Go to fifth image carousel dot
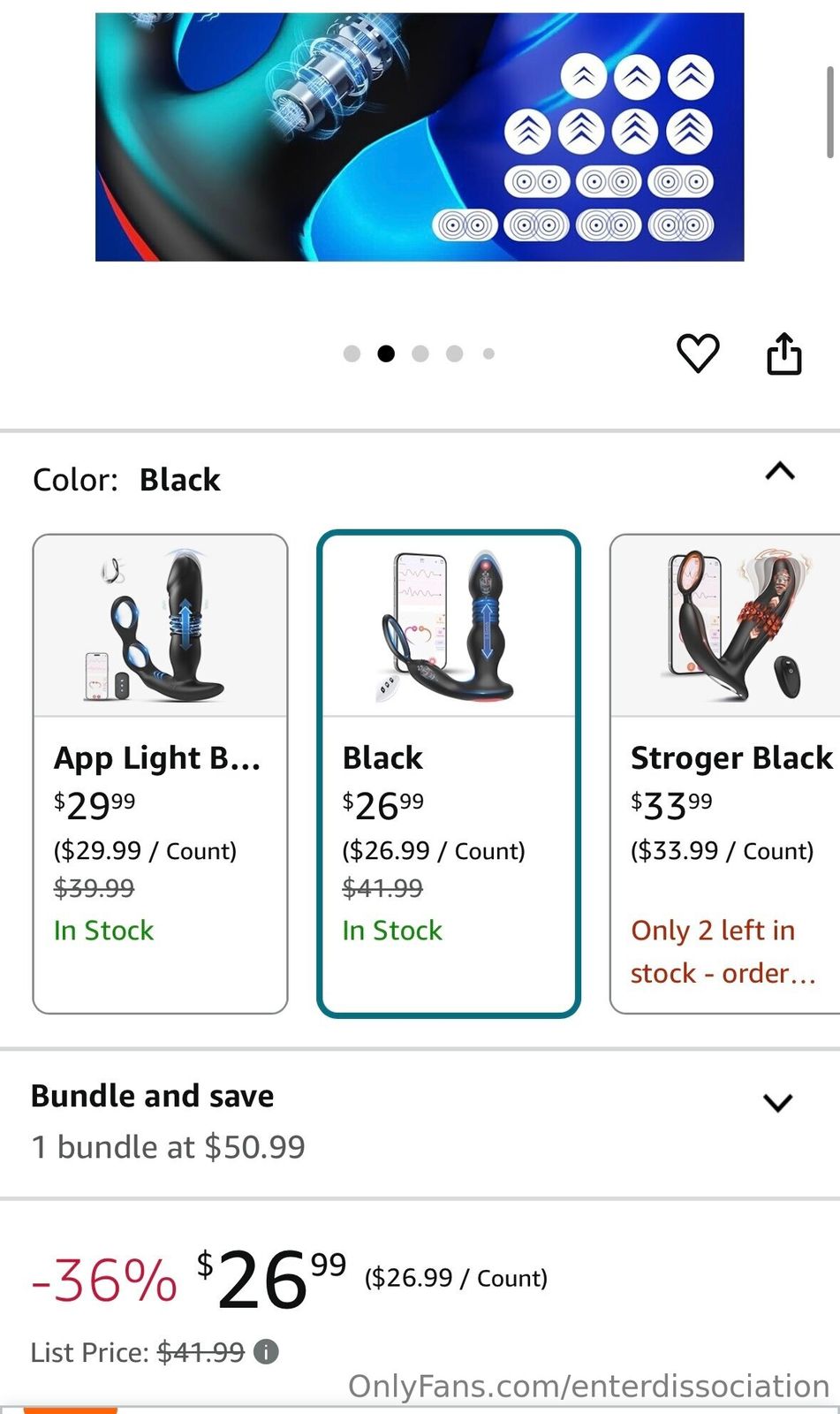 [x=488, y=353]
